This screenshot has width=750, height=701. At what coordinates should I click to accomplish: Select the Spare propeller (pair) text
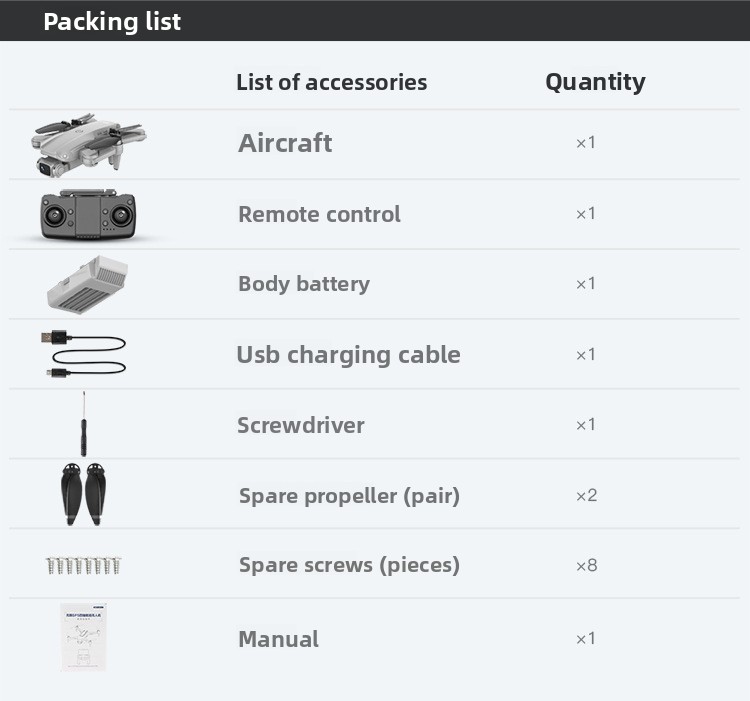pos(349,495)
